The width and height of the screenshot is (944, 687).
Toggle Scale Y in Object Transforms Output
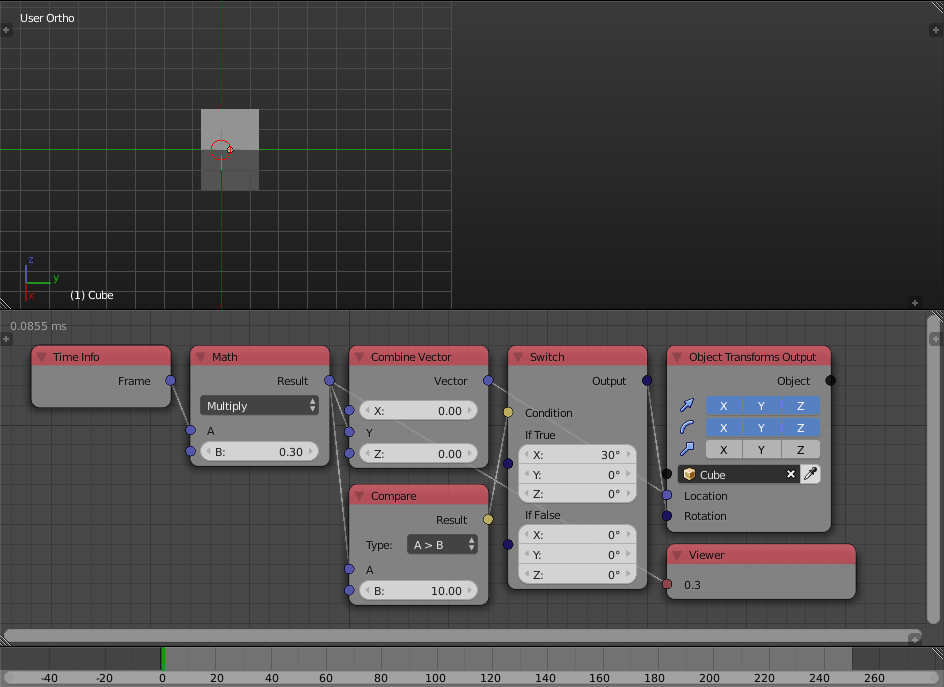[x=762, y=450]
